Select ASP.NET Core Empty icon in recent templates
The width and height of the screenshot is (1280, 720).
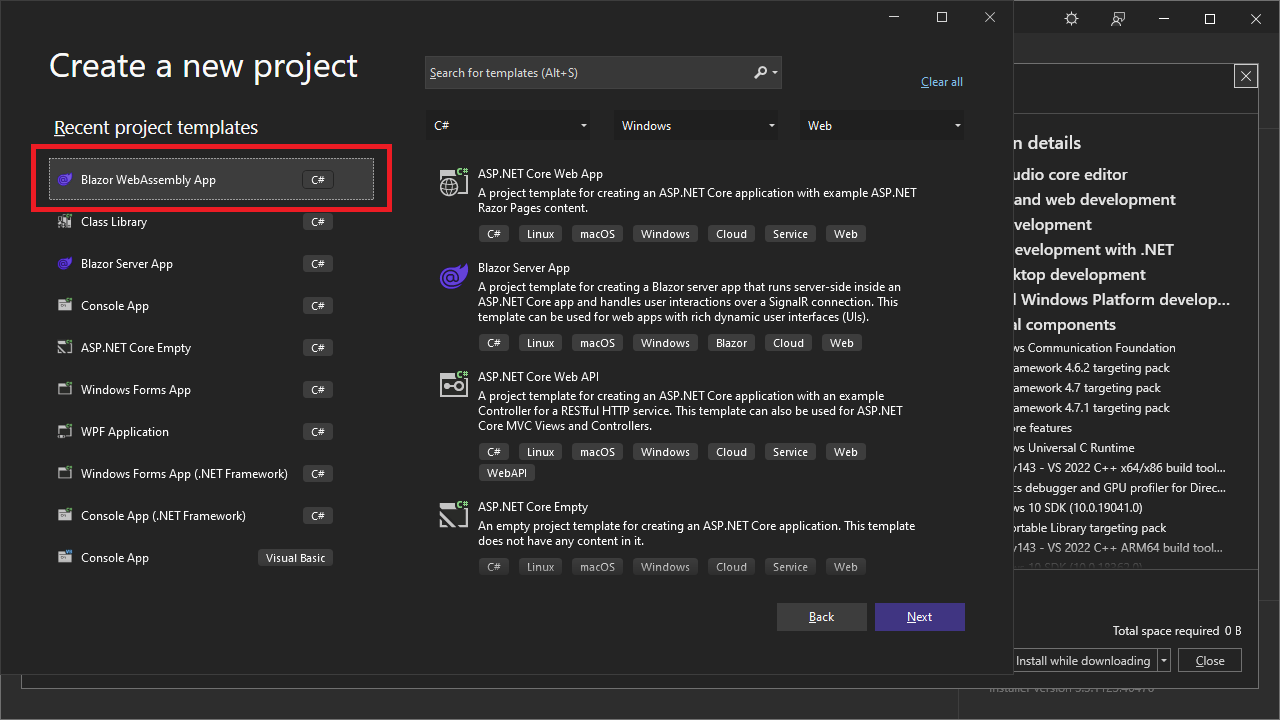(x=65, y=348)
